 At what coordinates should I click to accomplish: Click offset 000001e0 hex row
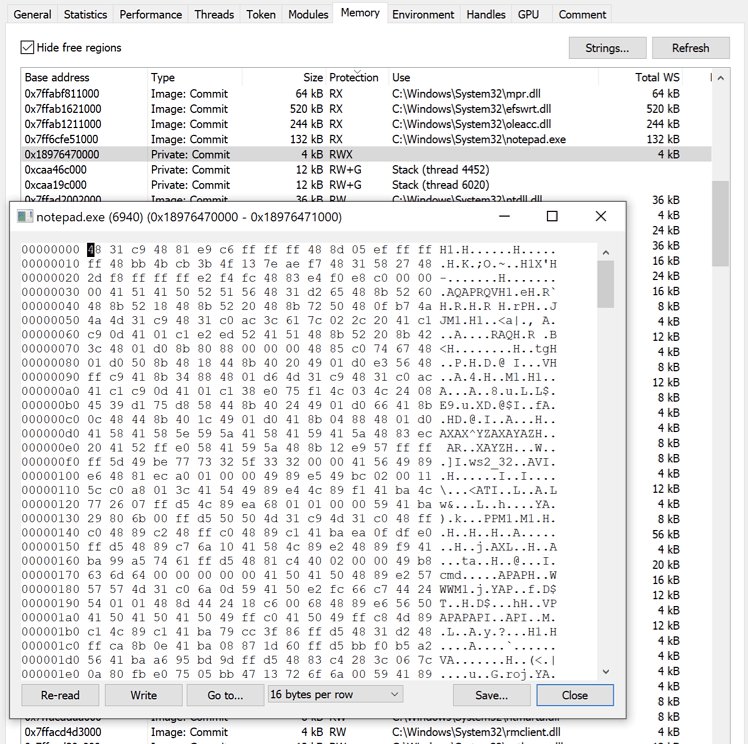coord(289,674)
